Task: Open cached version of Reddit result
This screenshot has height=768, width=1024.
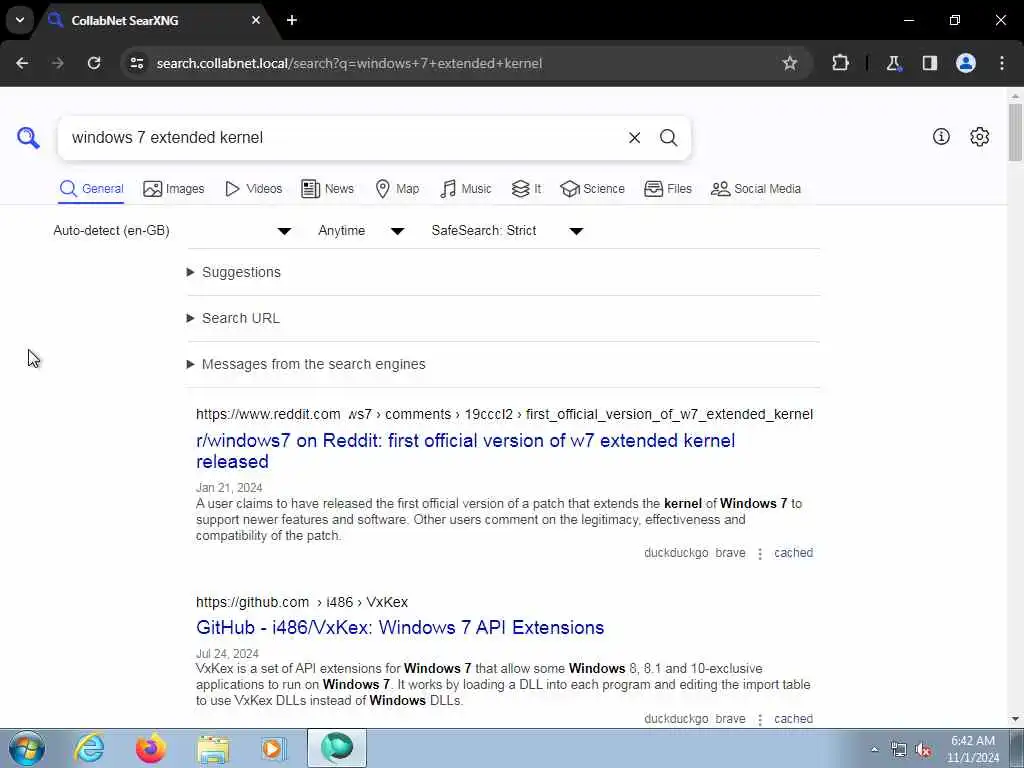Action: point(793,553)
